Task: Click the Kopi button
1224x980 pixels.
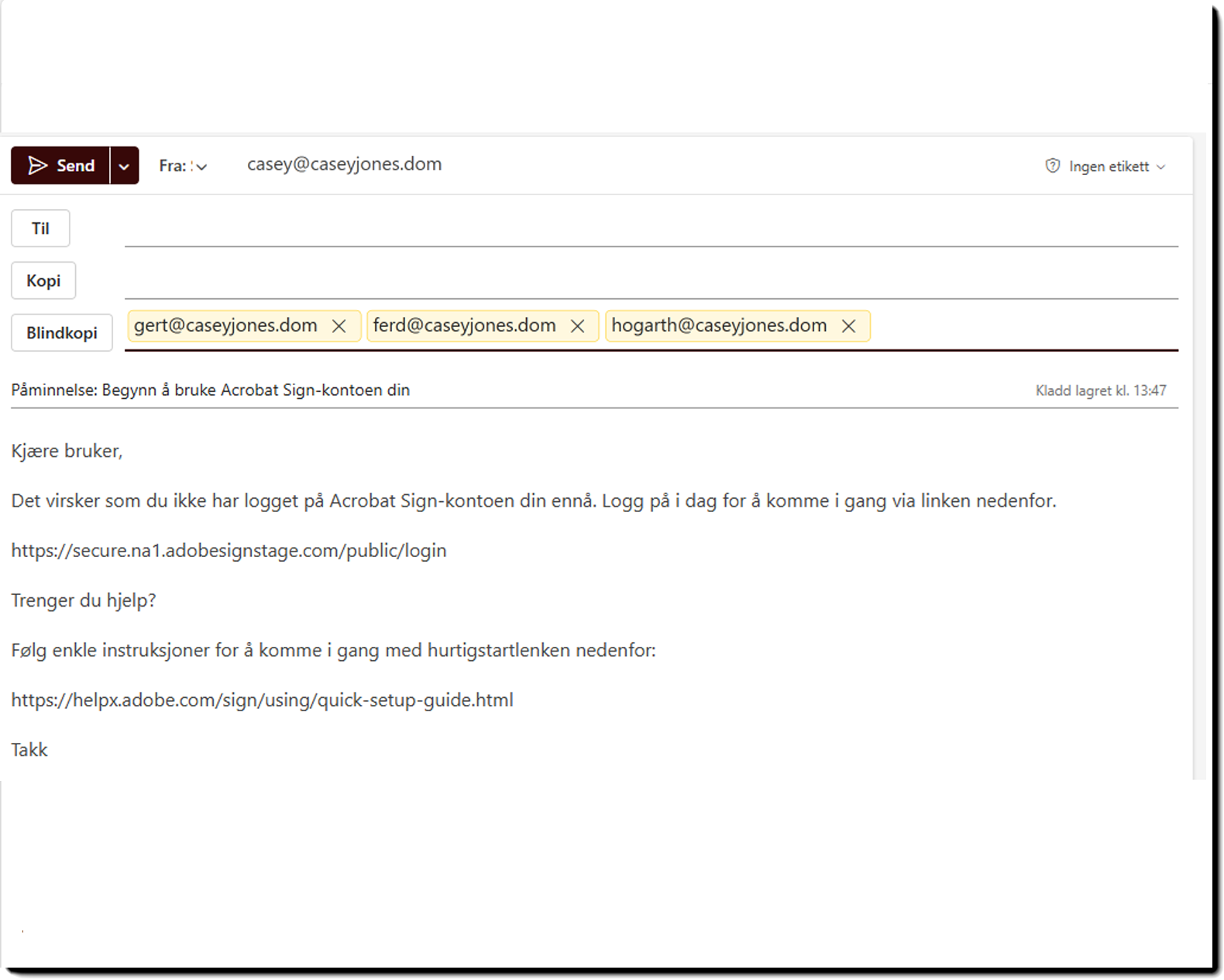Action: (43, 280)
